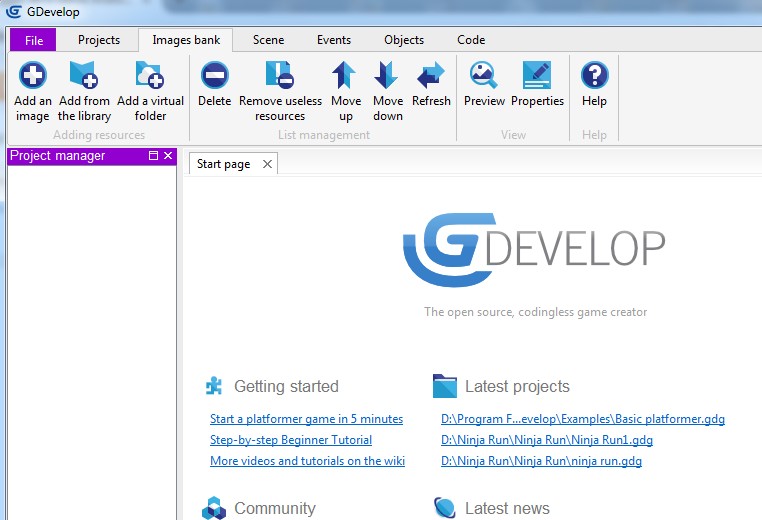The width and height of the screenshot is (762, 520).
Task: Click the Latest news heading
Action: (507, 508)
